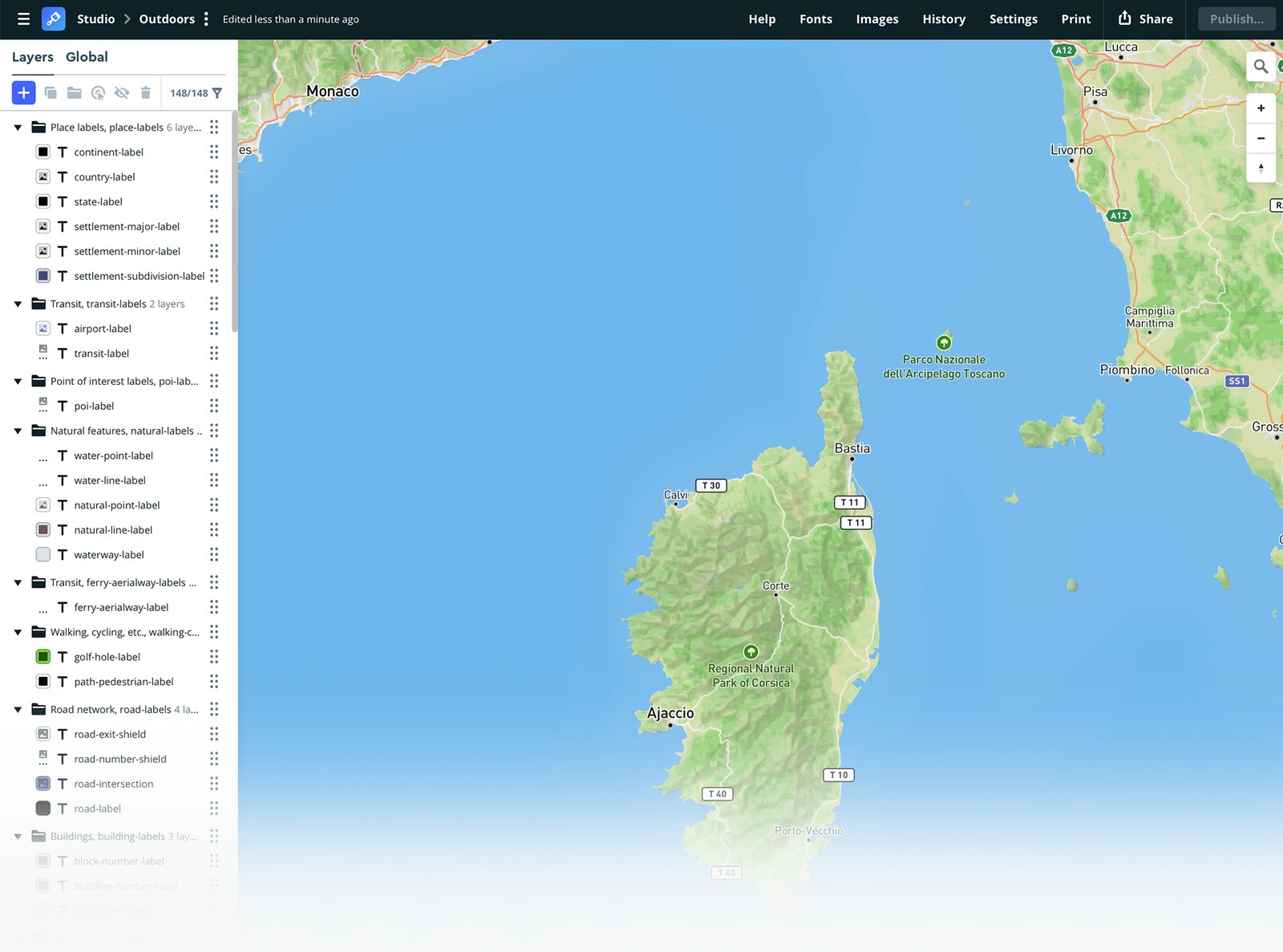Screen dimensions: 1283x952
Task: Switch to the Global tab
Action: click(x=87, y=57)
